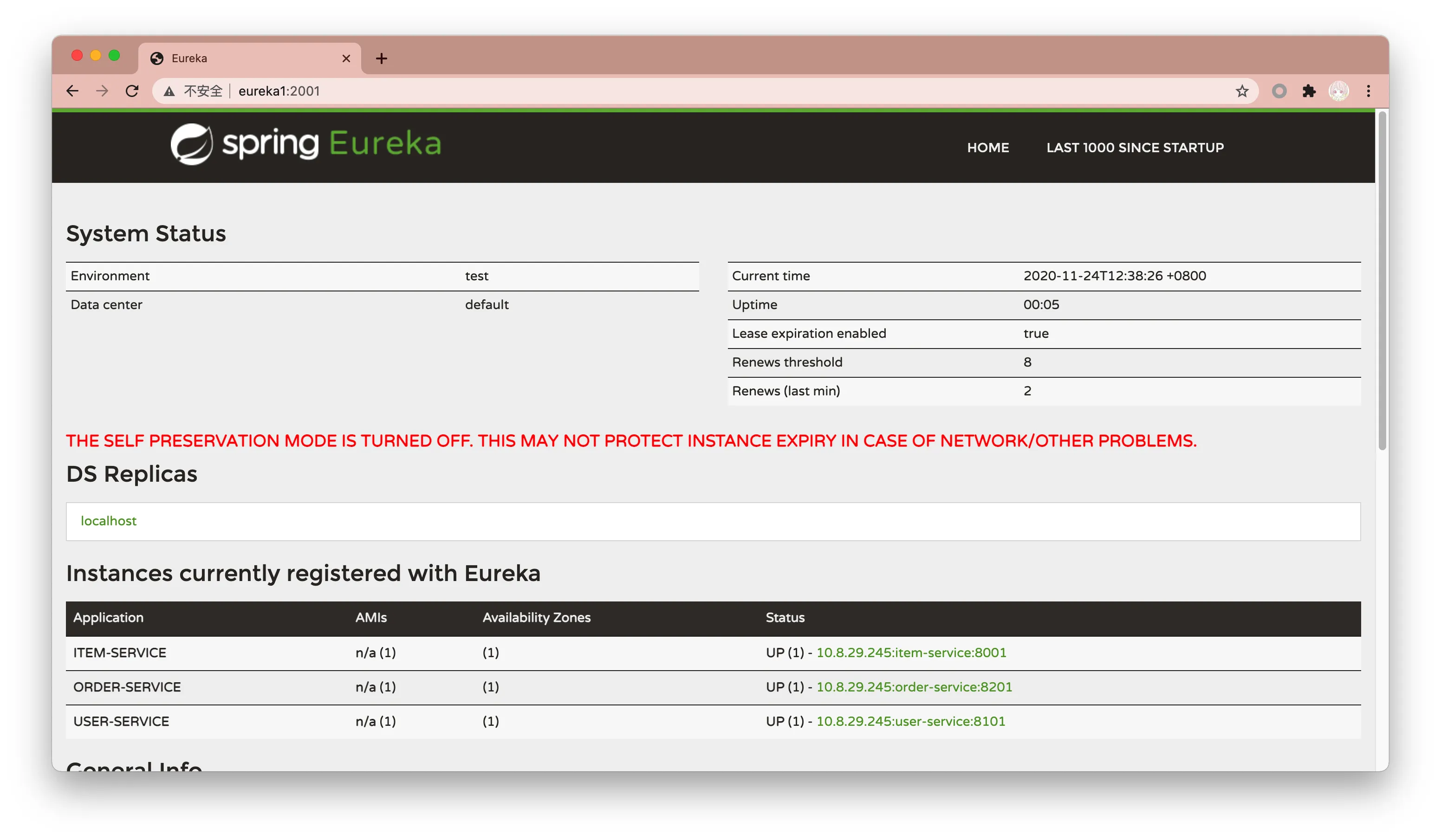Click the gray circle extension icon
The height and width of the screenshot is (840, 1441).
click(1279, 91)
